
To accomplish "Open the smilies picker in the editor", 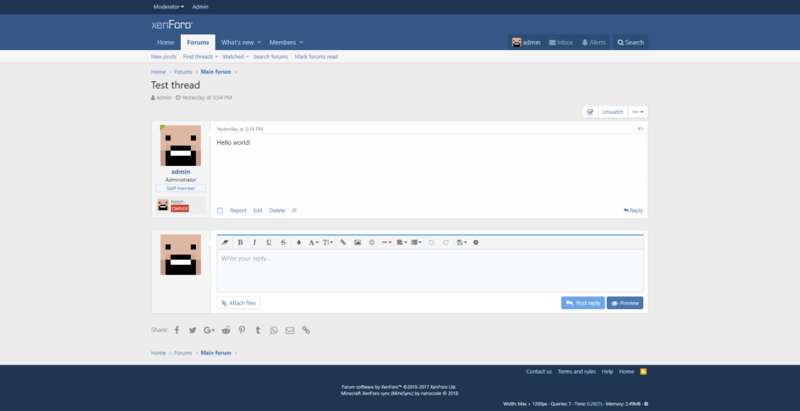I will pyautogui.click(x=371, y=242).
